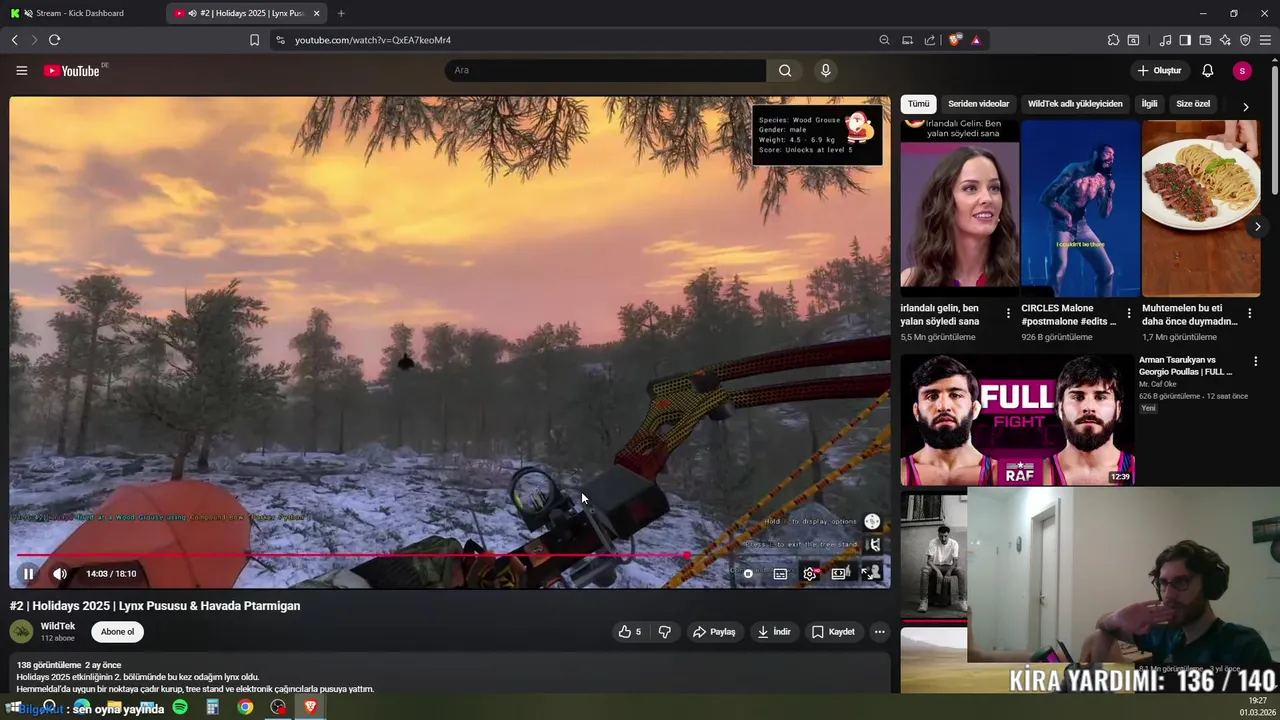Open options for irlandalı gelin short
This screenshot has height=720, width=1280.
[x=1008, y=313]
